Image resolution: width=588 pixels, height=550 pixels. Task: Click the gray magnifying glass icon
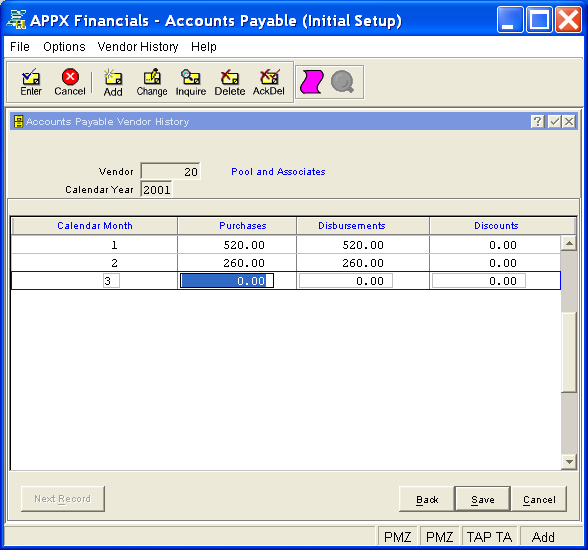[342, 82]
